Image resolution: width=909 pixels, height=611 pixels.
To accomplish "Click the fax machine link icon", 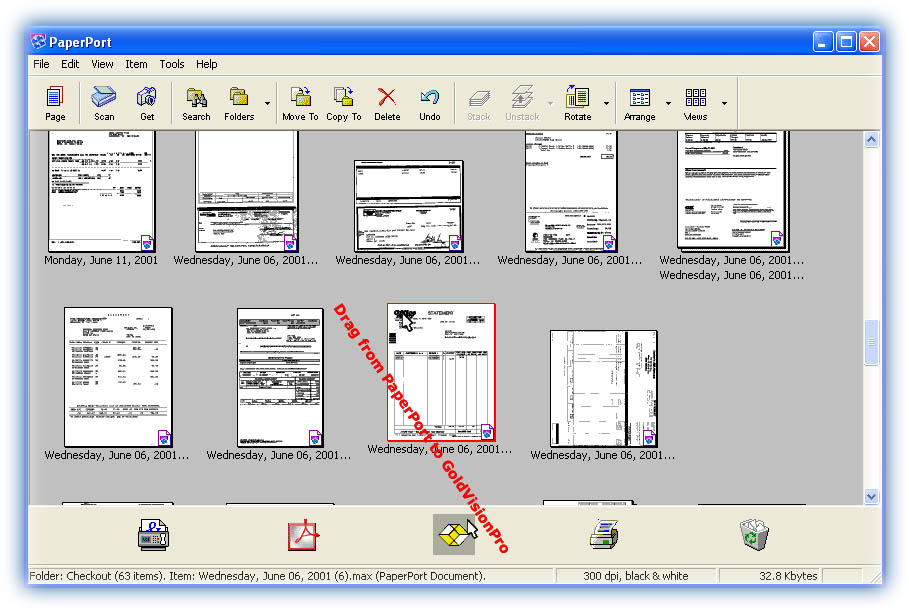I will [154, 534].
